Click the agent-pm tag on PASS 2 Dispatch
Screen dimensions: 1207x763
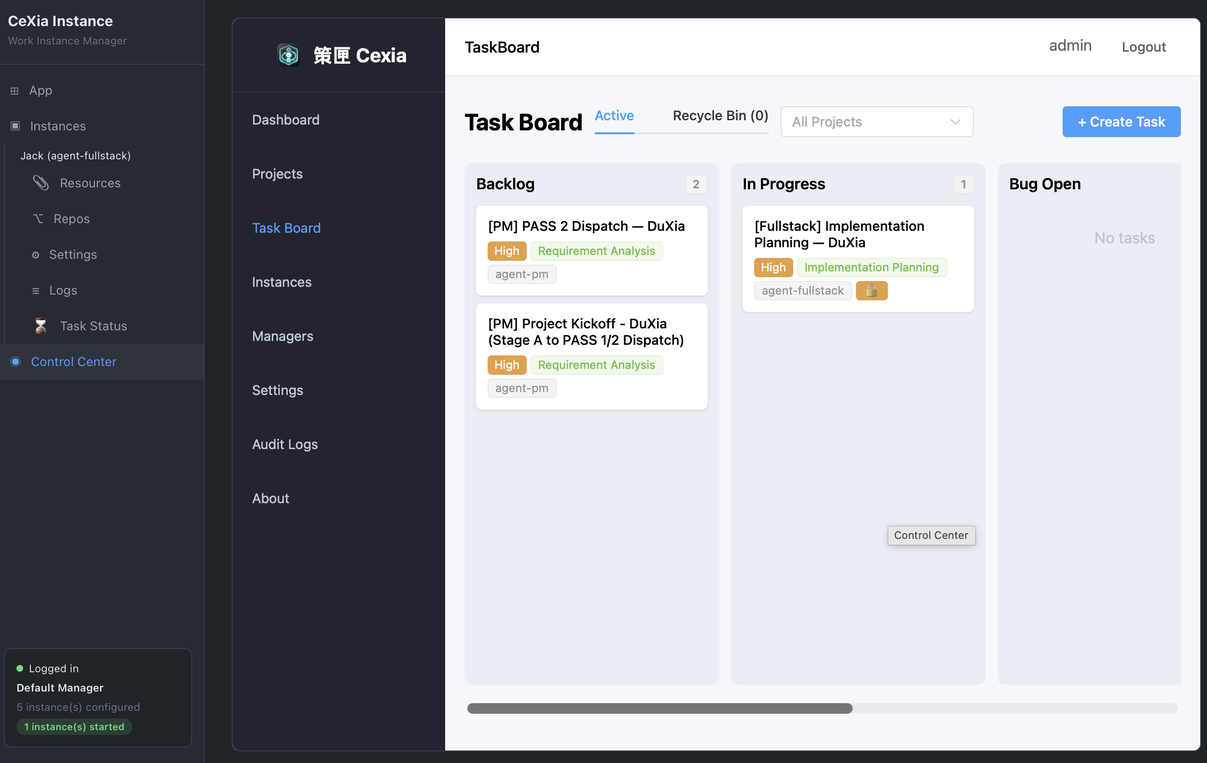[x=522, y=274]
